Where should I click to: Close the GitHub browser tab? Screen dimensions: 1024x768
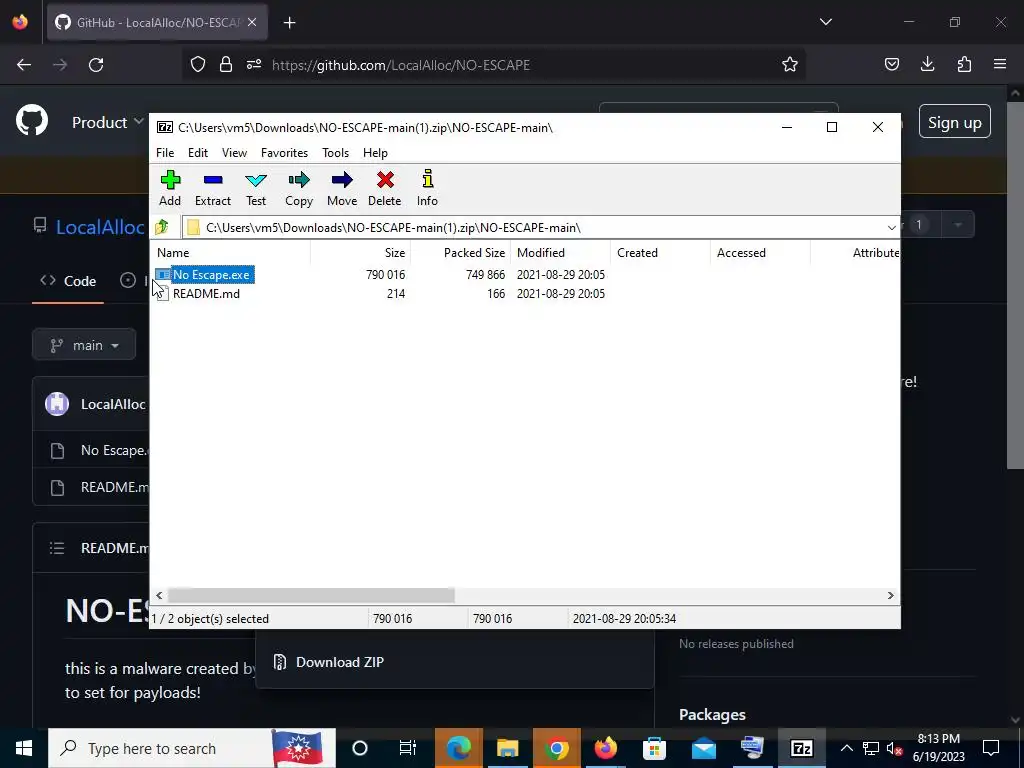click(x=252, y=22)
